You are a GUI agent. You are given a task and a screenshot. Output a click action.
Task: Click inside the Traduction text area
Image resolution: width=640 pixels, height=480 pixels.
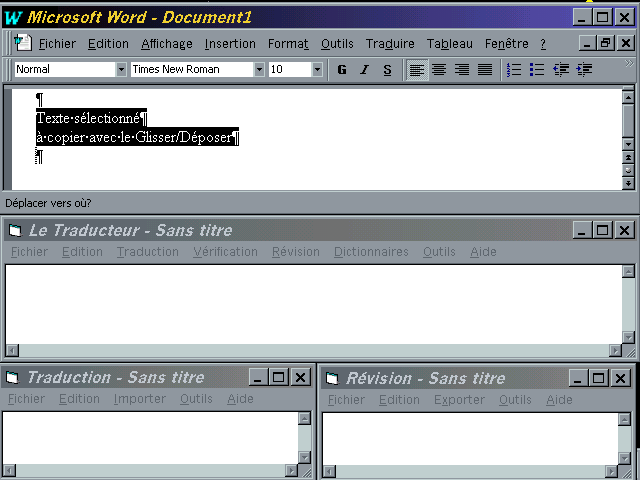[x=150, y=438]
